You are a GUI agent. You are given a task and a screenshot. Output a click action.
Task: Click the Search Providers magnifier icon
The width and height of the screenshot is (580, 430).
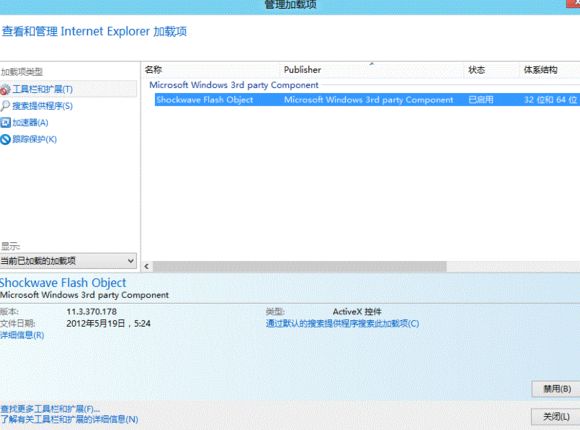point(5,106)
